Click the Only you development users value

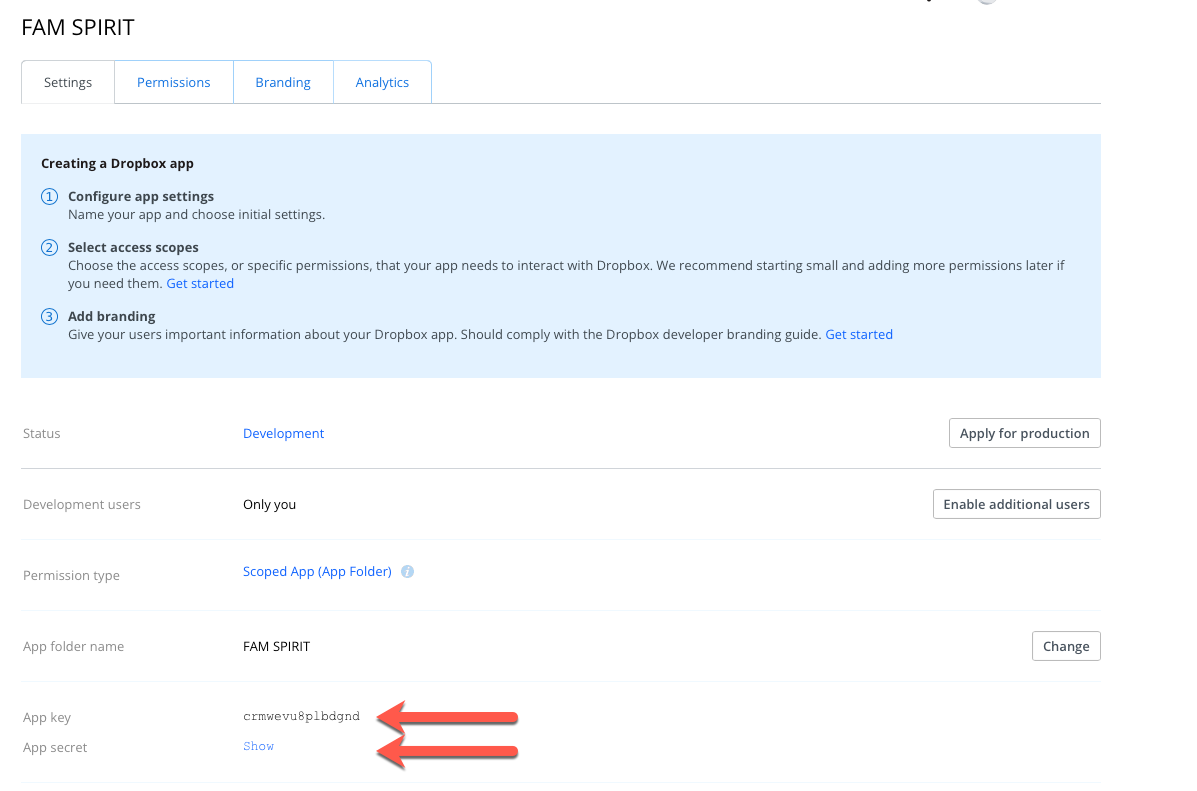269,504
